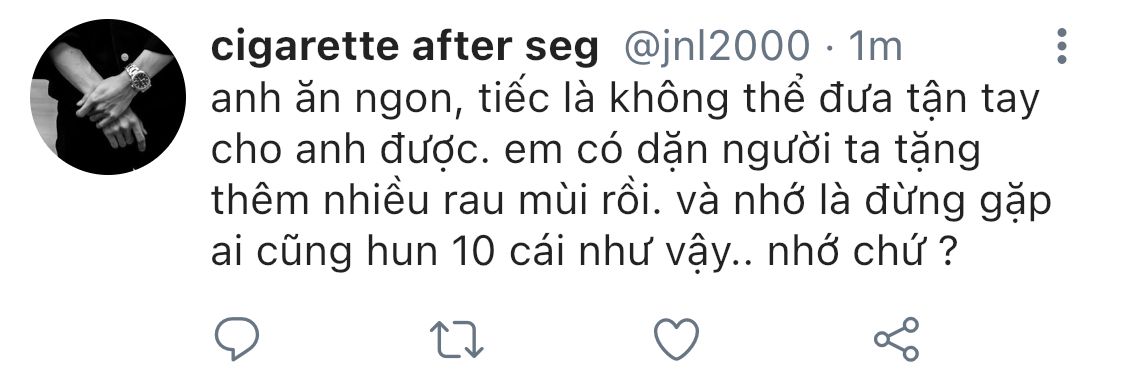Share the tweet via the share icon
This screenshot has width=1125, height=374.
tap(896, 339)
